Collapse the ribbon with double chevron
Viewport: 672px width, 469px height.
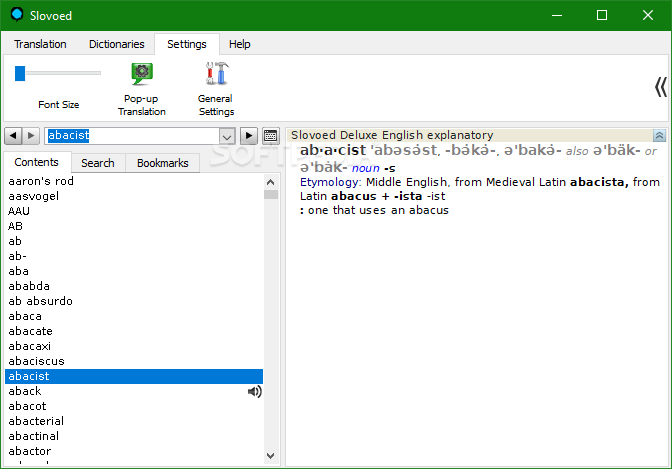pos(660,87)
